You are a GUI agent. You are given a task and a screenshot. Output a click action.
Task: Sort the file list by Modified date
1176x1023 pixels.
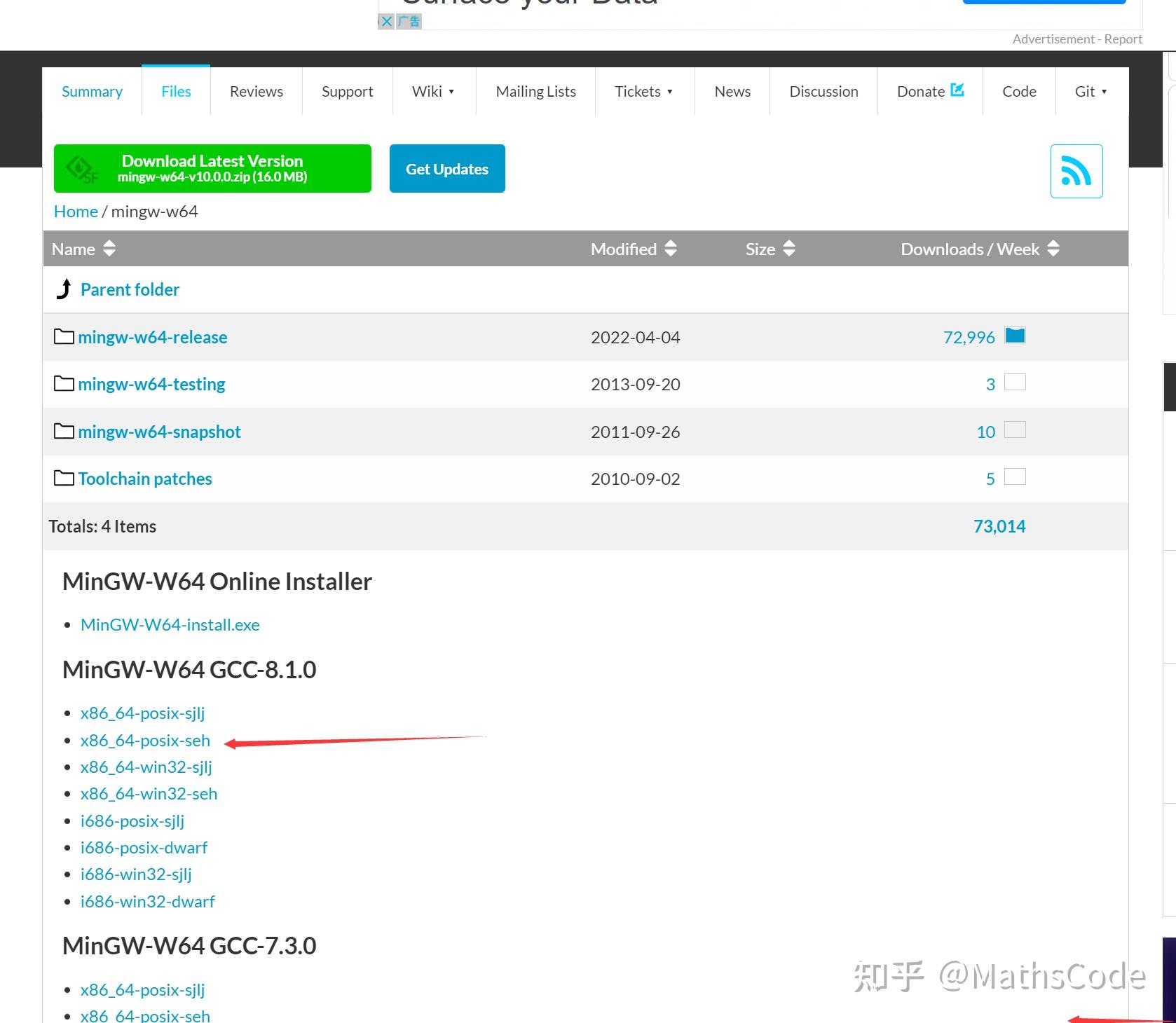(634, 249)
